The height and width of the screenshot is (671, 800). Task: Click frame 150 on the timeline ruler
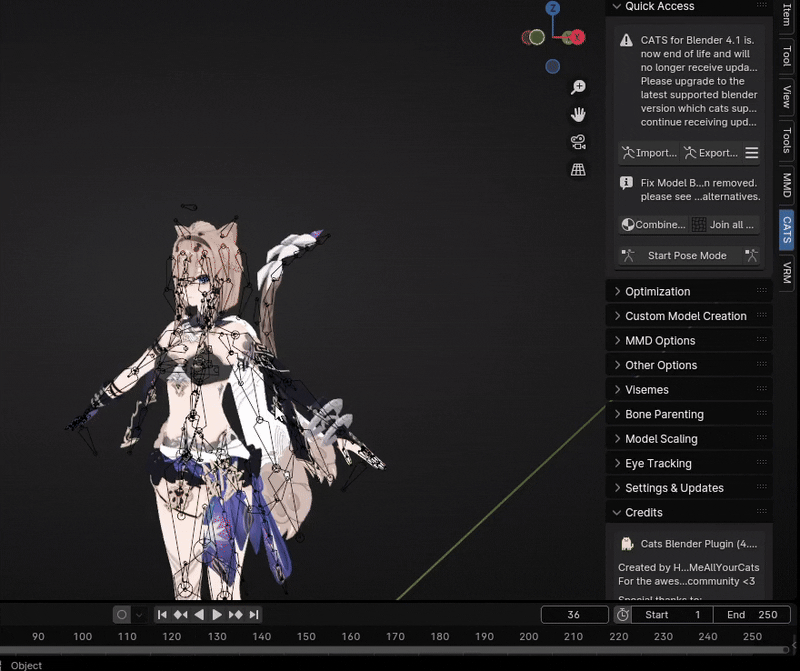click(306, 636)
